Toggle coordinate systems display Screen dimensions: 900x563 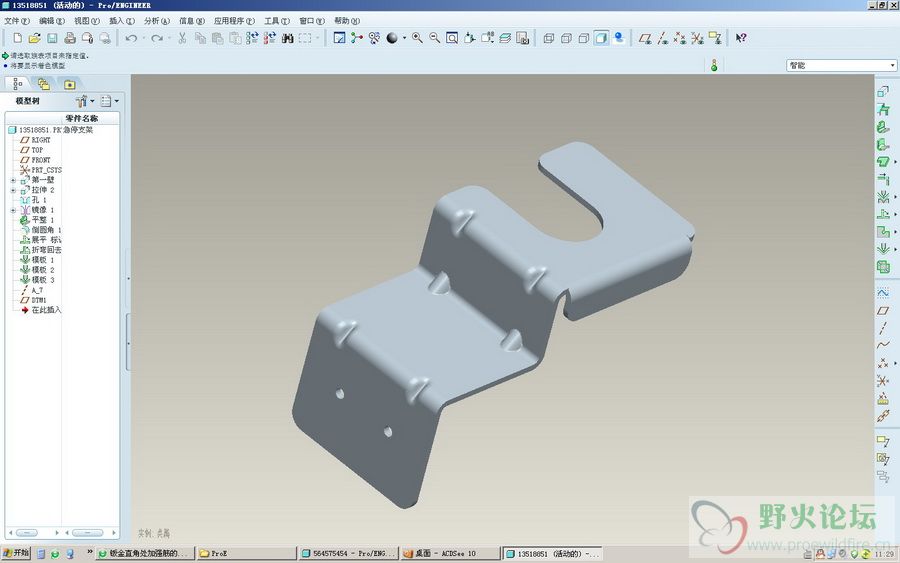tap(697, 38)
